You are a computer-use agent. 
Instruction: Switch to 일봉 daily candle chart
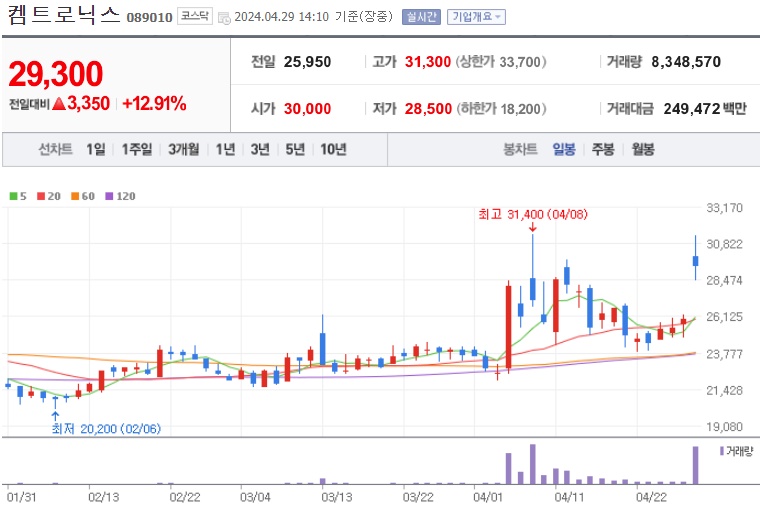point(564,149)
